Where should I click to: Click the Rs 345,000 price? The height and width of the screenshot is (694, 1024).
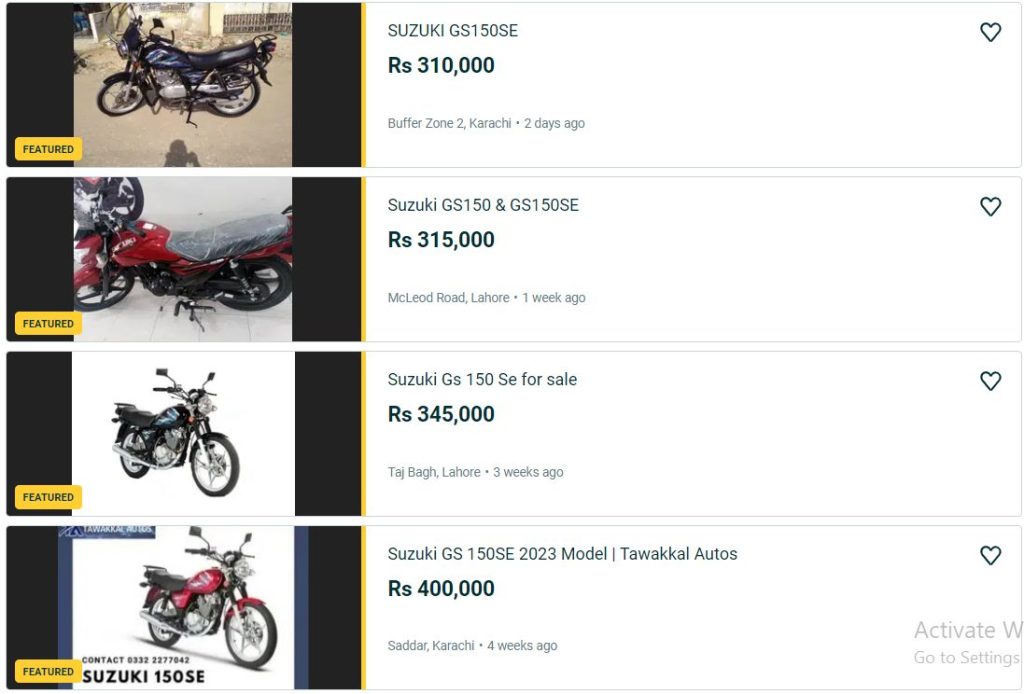[x=441, y=414]
